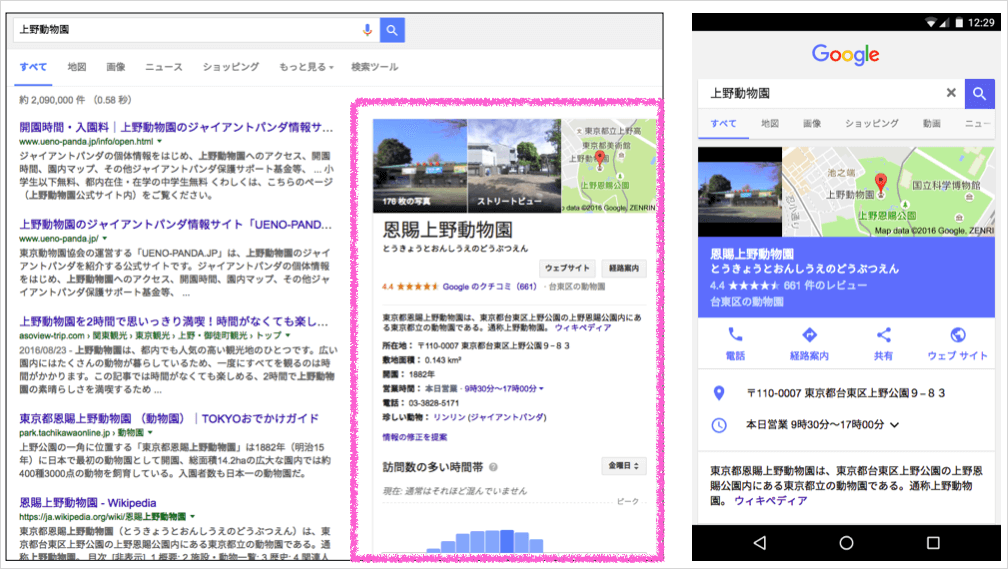
Task: Tap the 661 件のレビュー rating on mobile
Action: [x=789, y=285]
